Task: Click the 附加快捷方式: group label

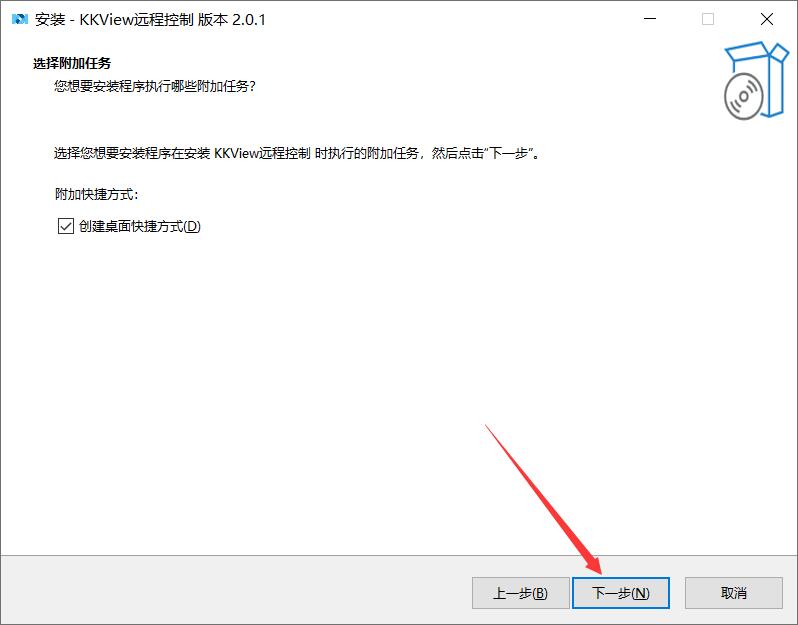Action: [x=97, y=194]
